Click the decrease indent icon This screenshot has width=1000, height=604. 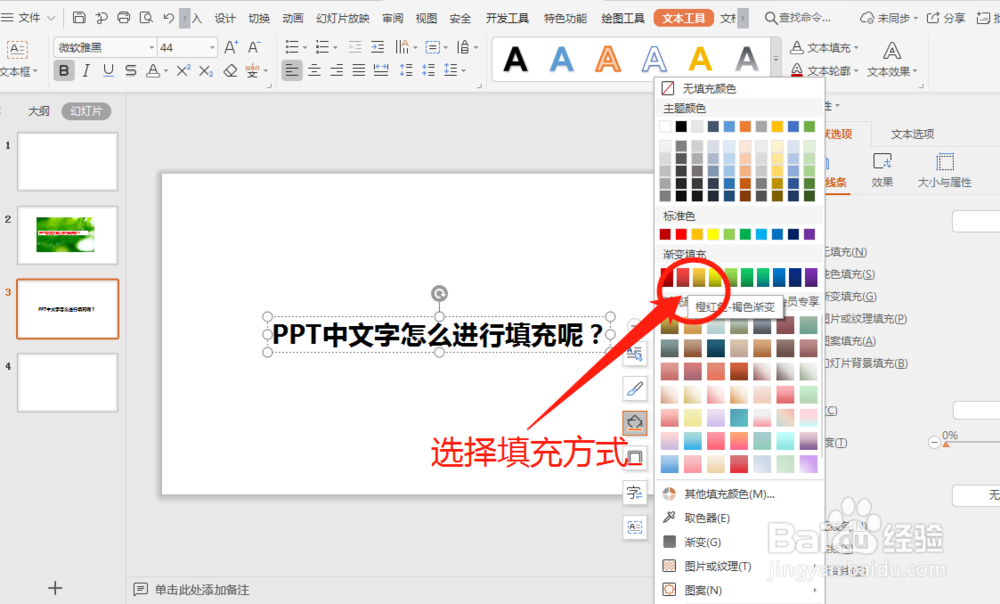[355, 47]
